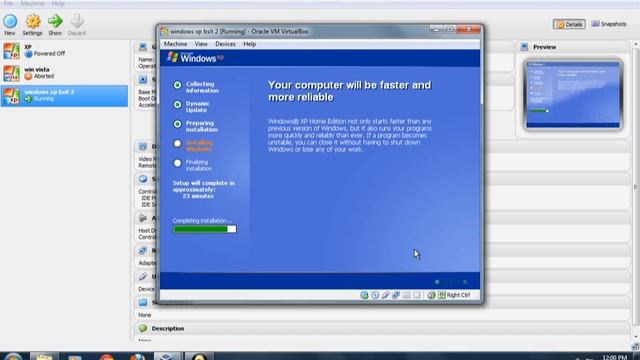The width and height of the screenshot is (640, 360).
Task: Select the XP powered off machine icon
Action: click(11, 51)
